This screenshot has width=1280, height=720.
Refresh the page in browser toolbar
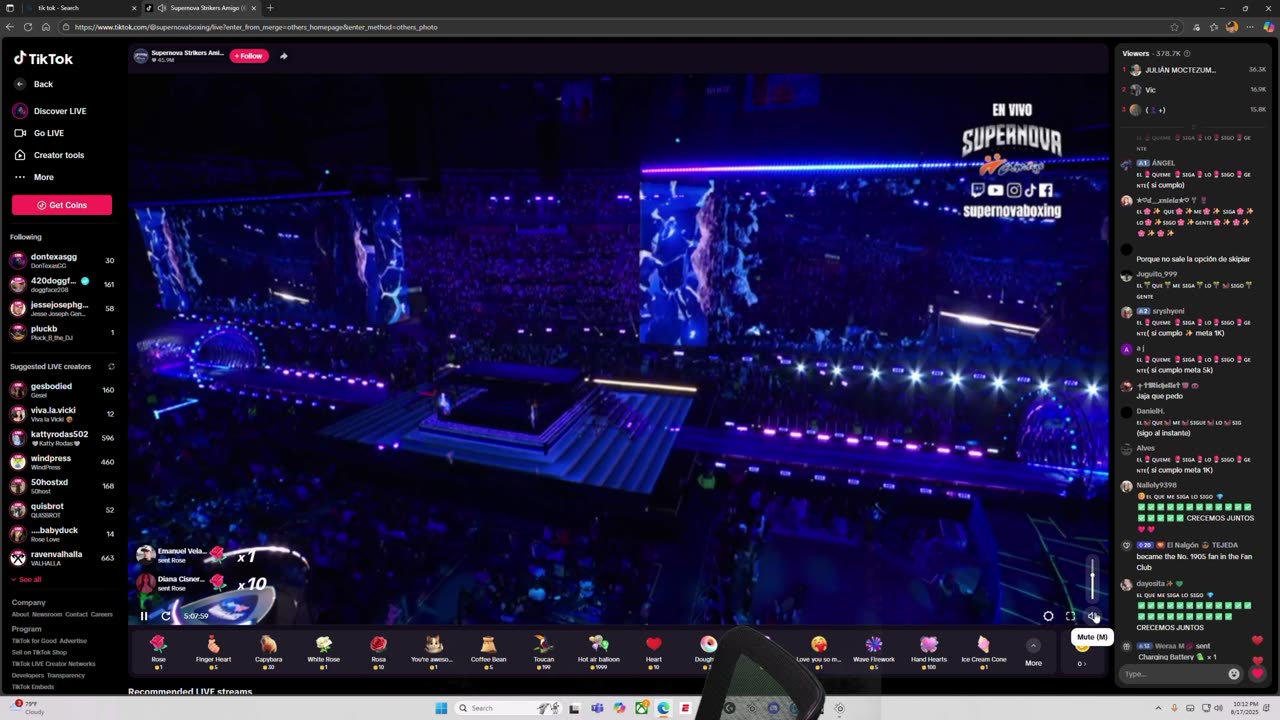coord(28,27)
